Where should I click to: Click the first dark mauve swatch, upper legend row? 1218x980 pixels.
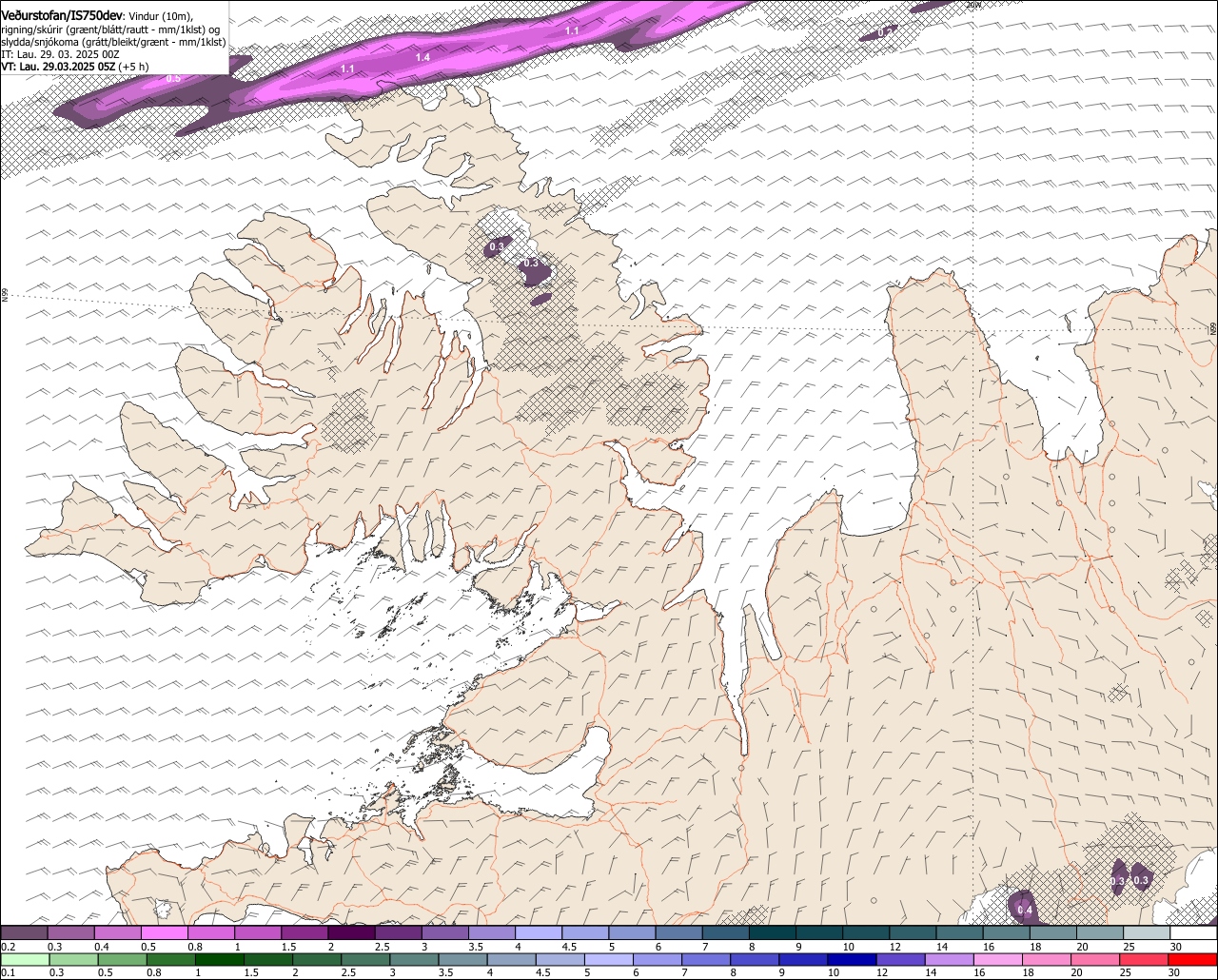click(24, 932)
